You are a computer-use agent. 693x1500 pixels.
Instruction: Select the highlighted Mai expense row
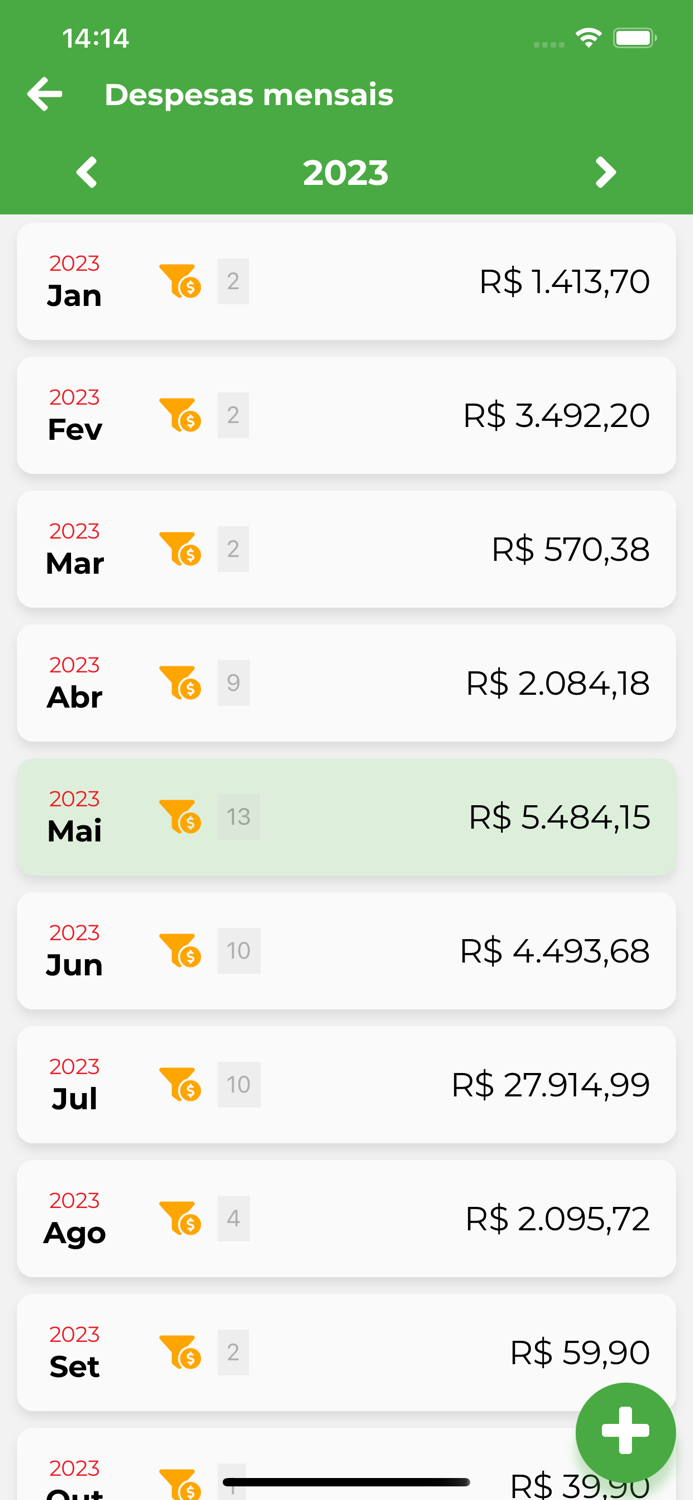(346, 817)
